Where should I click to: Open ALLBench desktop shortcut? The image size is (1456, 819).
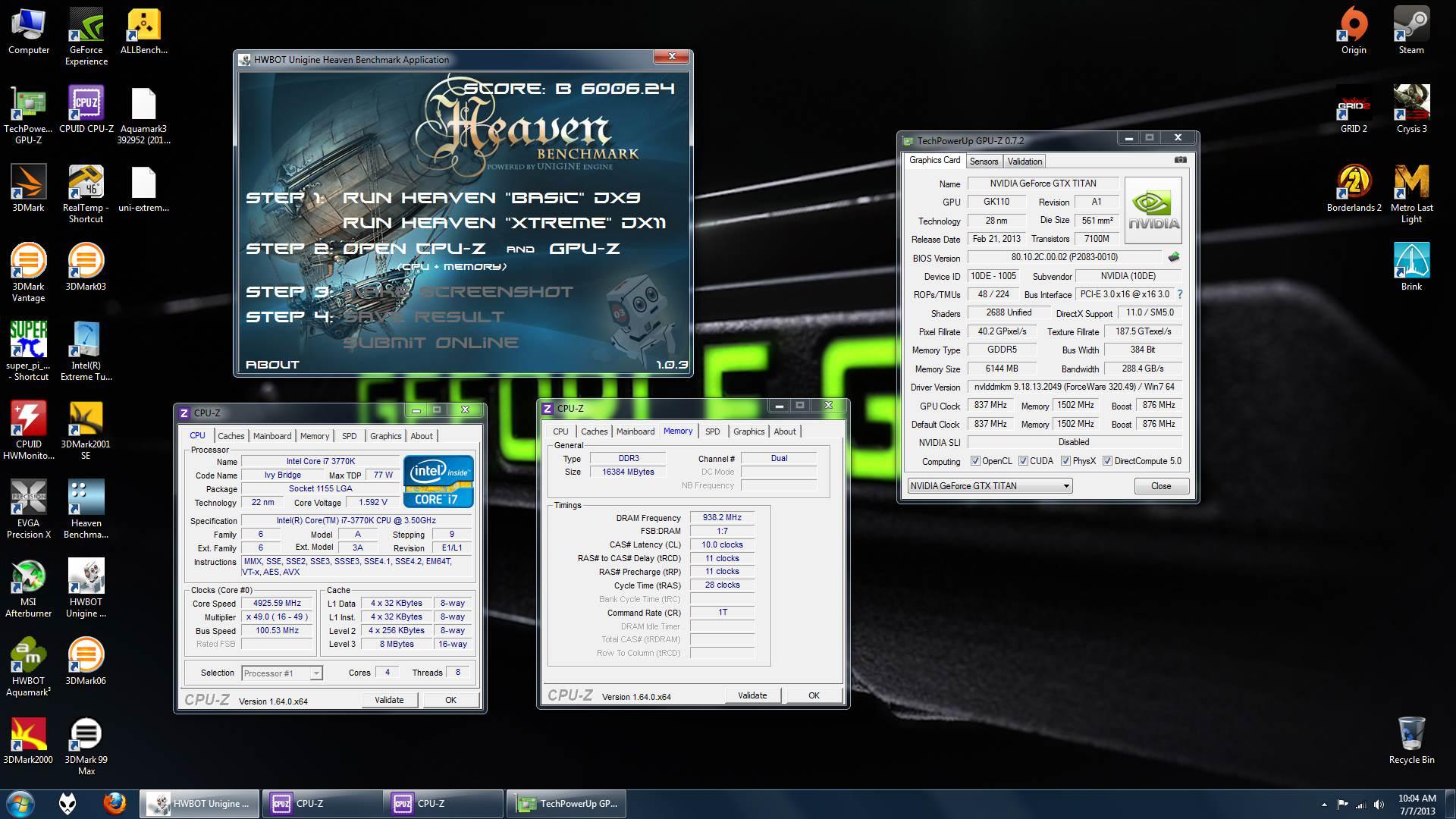pos(143,32)
